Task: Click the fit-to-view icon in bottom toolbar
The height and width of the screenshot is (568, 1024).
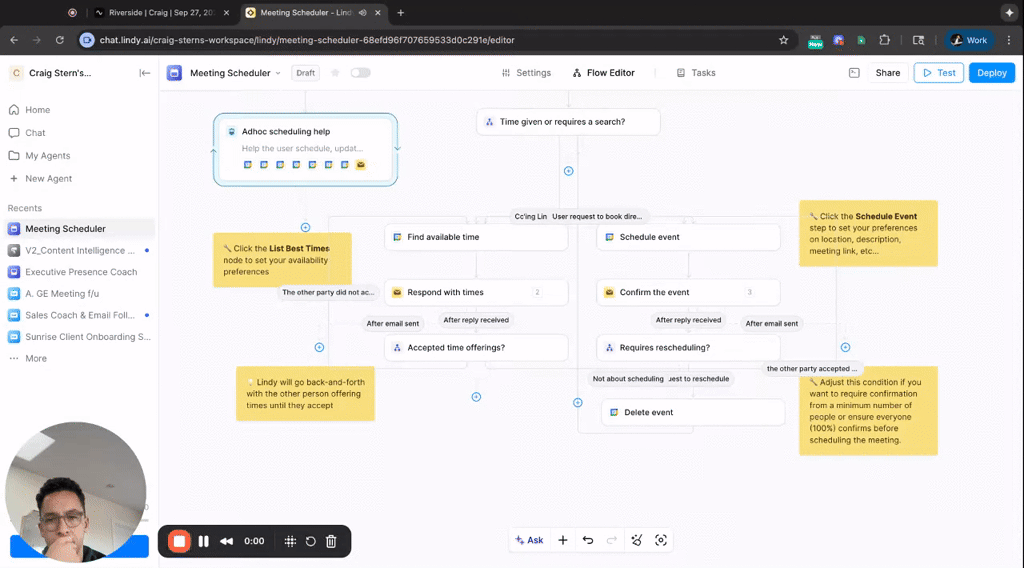Action: pyautogui.click(x=661, y=540)
